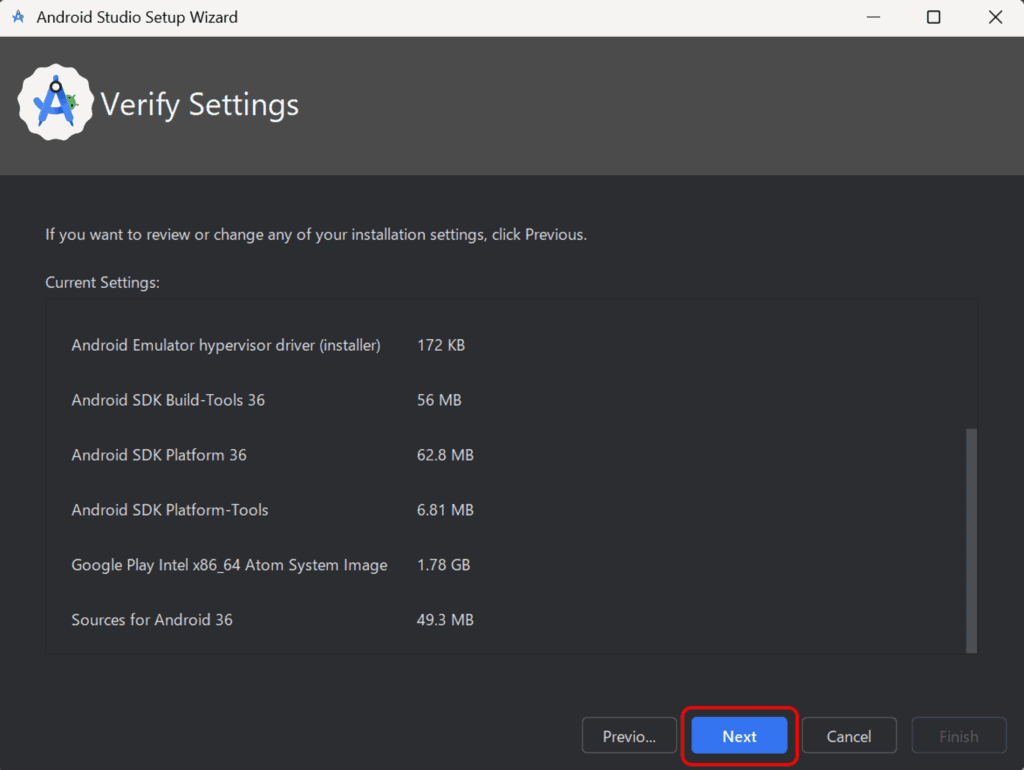
Task: Minimize the Setup Wizard window
Action: point(873,17)
